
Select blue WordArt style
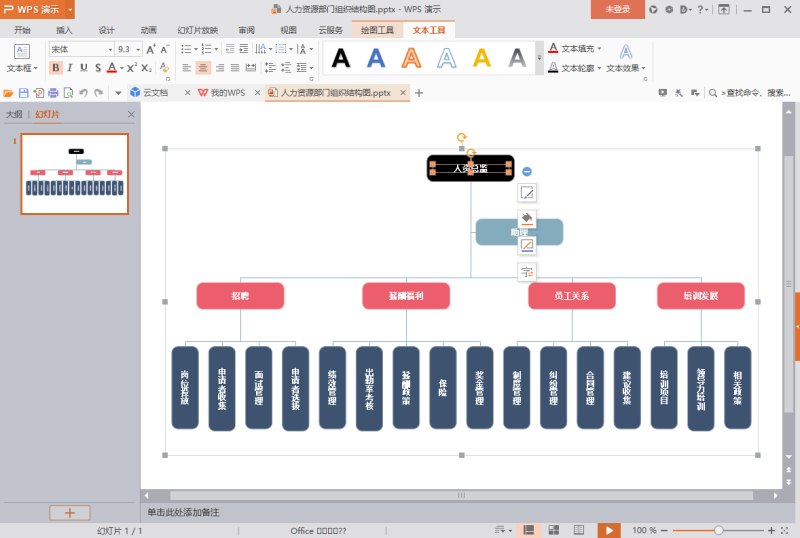tap(376, 58)
